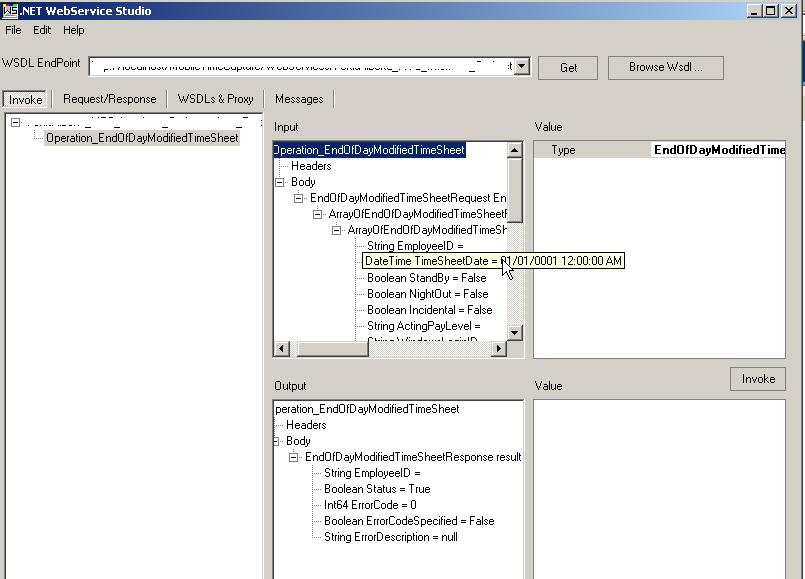805x579 pixels.
Task: Click the Browse Wsdl button
Action: pos(665,68)
